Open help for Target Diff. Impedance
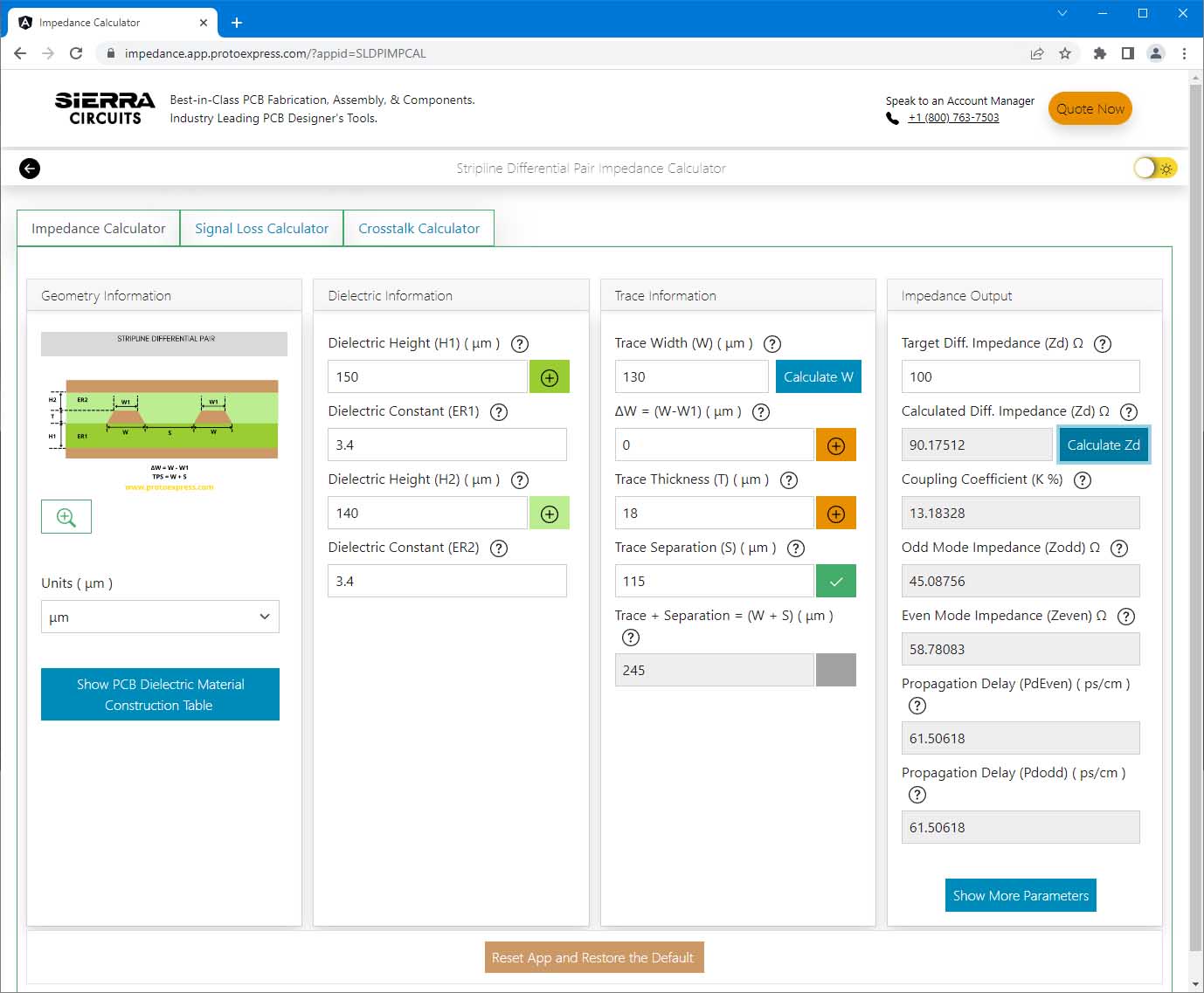The height and width of the screenshot is (993, 1204). pos(1103,344)
